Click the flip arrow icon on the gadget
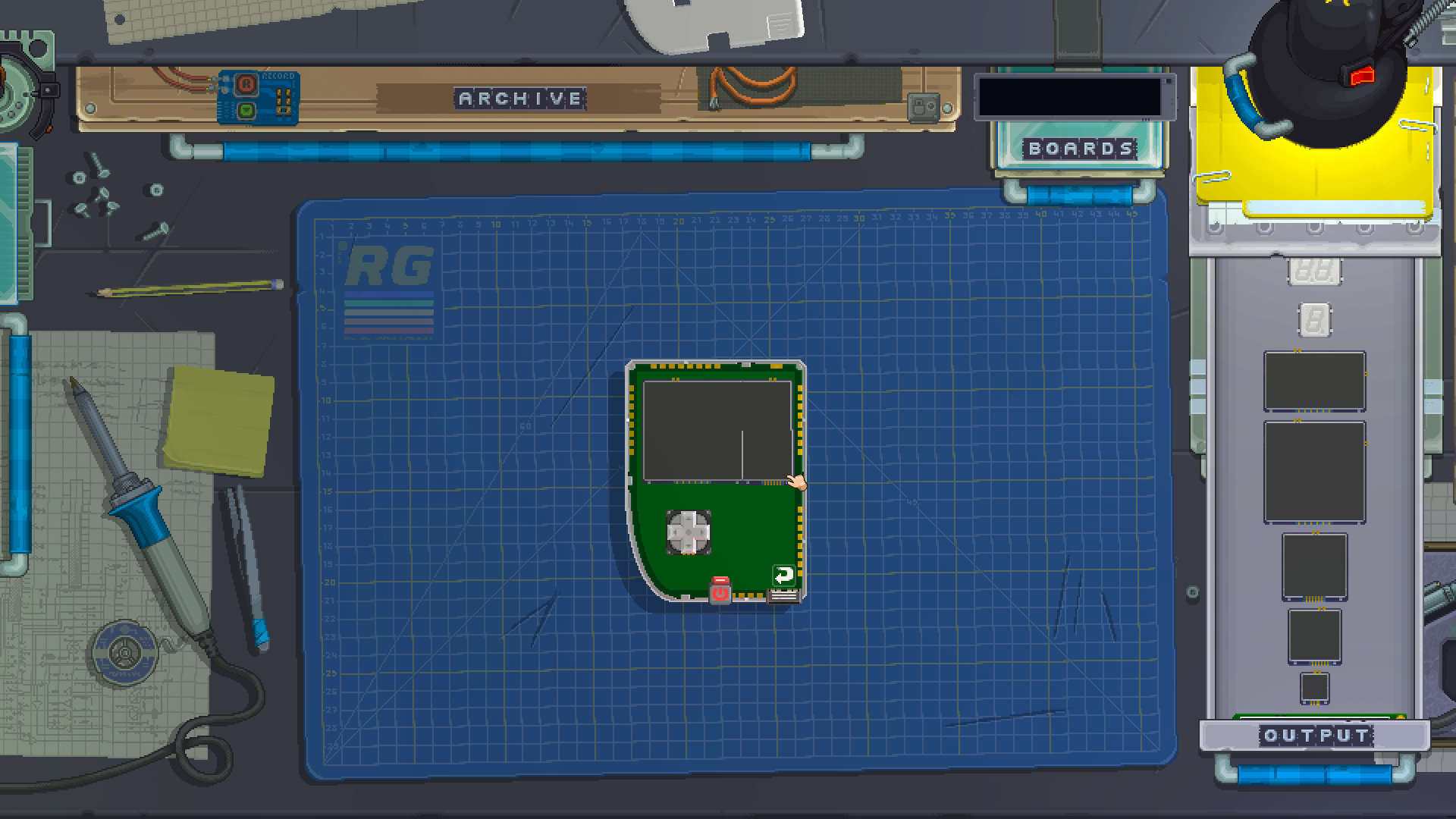Viewport: 1456px width, 819px height. pyautogui.click(x=783, y=575)
